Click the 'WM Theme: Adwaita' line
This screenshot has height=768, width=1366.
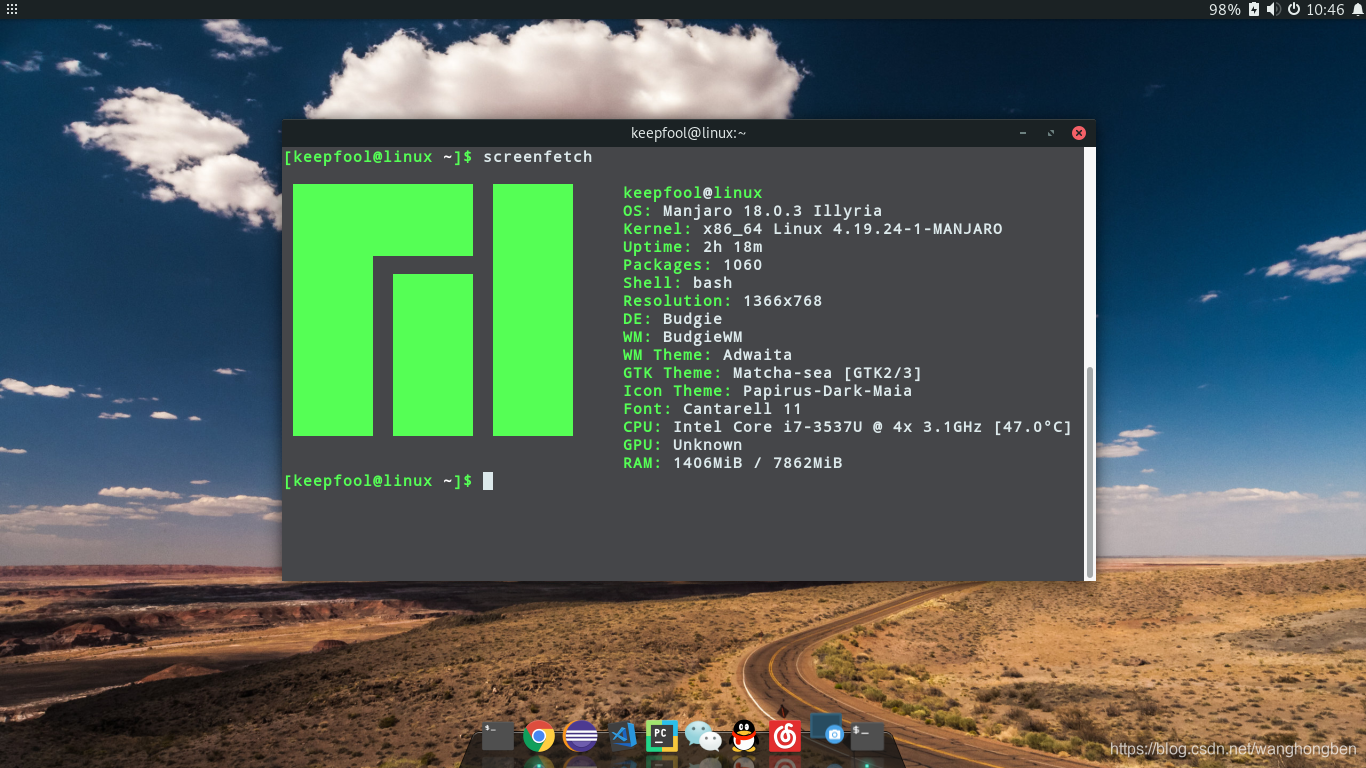pyautogui.click(x=708, y=355)
